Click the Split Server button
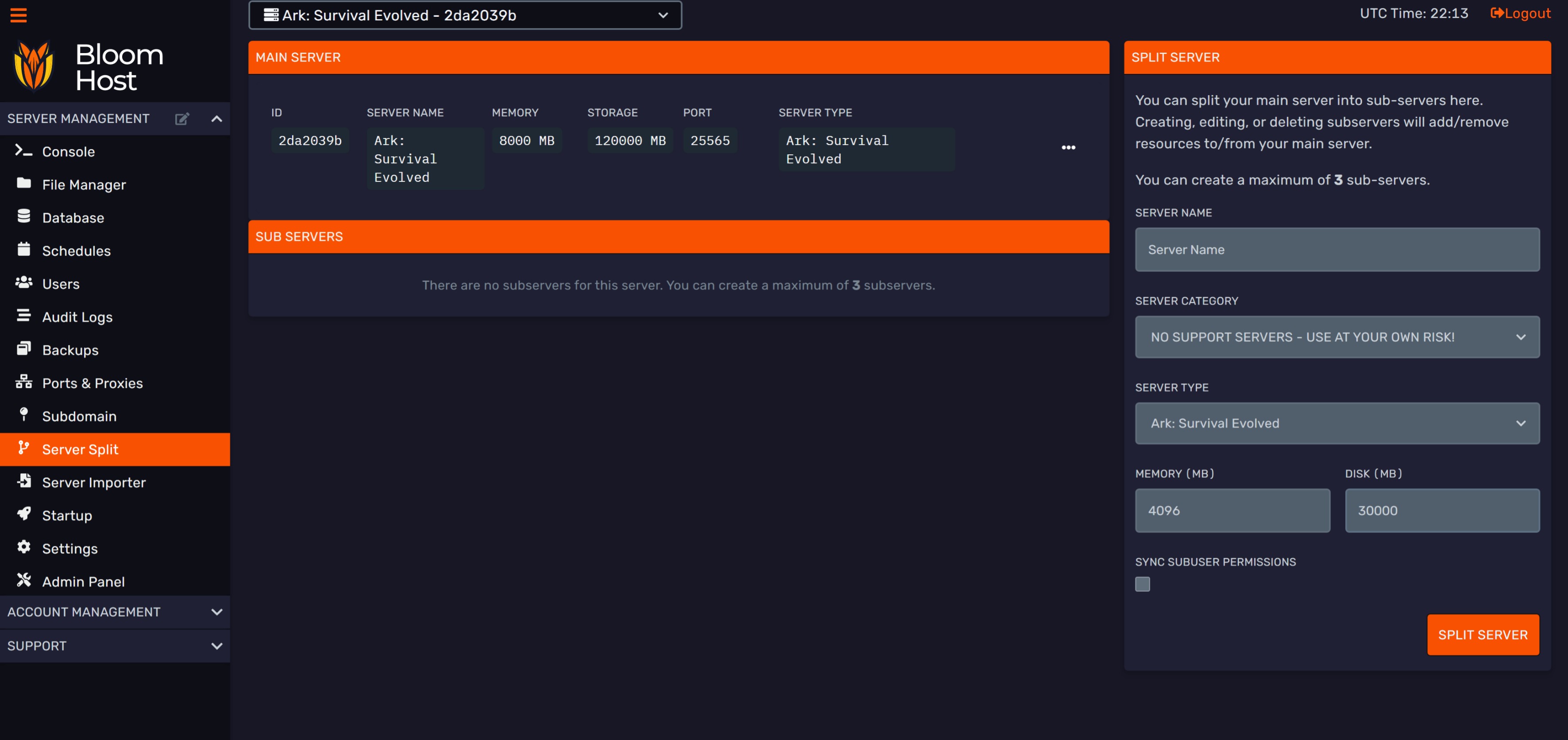1568x740 pixels. pos(1482,635)
